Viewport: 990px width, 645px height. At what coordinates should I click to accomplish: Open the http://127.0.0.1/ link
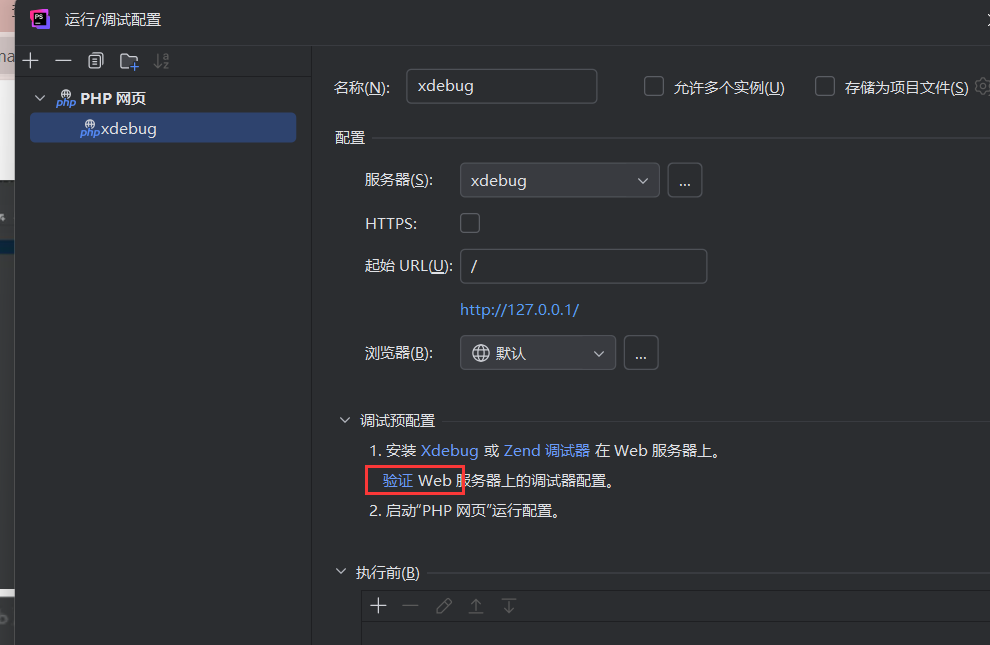(x=519, y=309)
